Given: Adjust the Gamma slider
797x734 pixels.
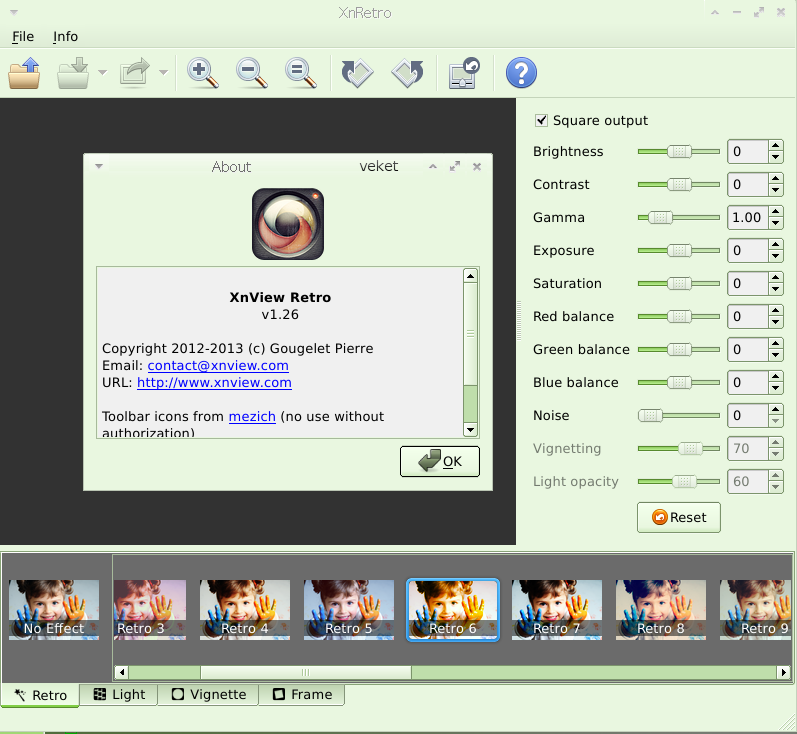Looking at the screenshot, I should (x=679, y=218).
